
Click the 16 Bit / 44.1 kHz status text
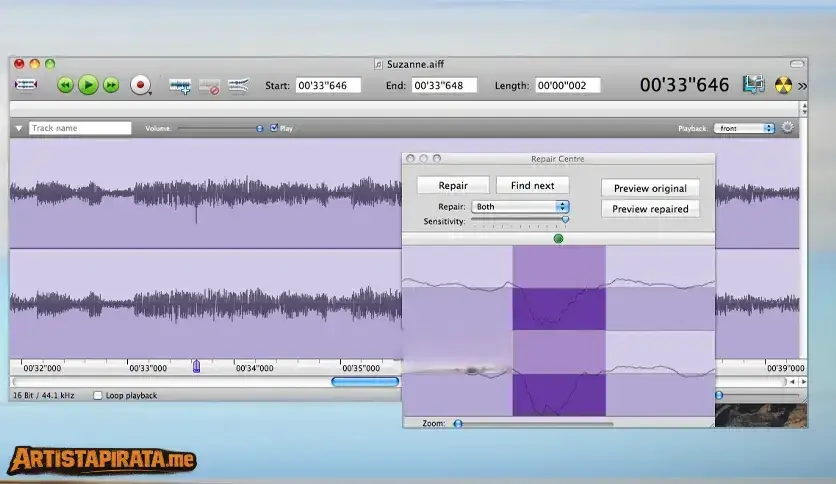pyautogui.click(x=44, y=396)
